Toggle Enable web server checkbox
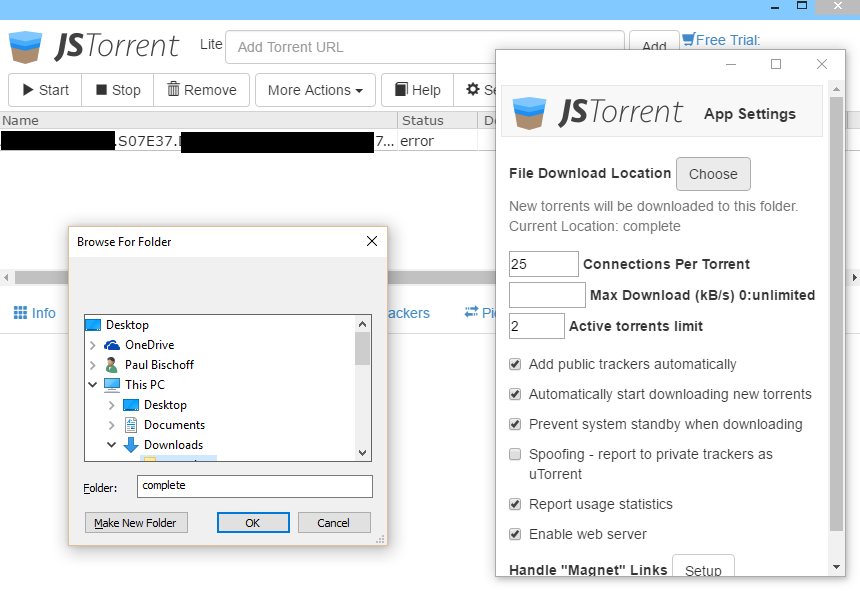The width and height of the screenshot is (860, 594). coord(515,534)
